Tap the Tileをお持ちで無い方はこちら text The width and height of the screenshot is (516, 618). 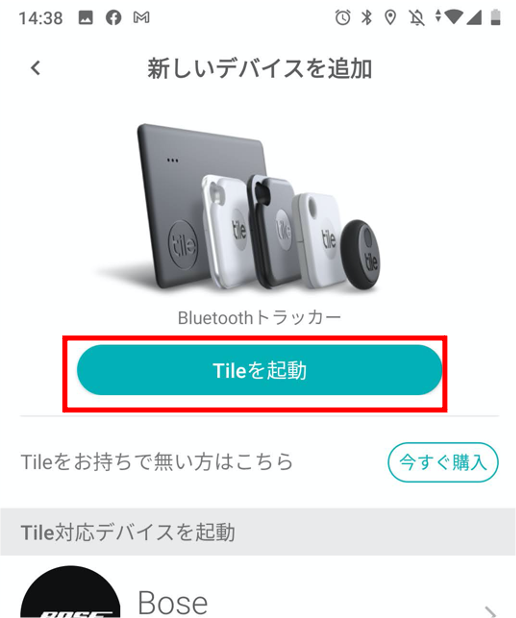point(157,462)
